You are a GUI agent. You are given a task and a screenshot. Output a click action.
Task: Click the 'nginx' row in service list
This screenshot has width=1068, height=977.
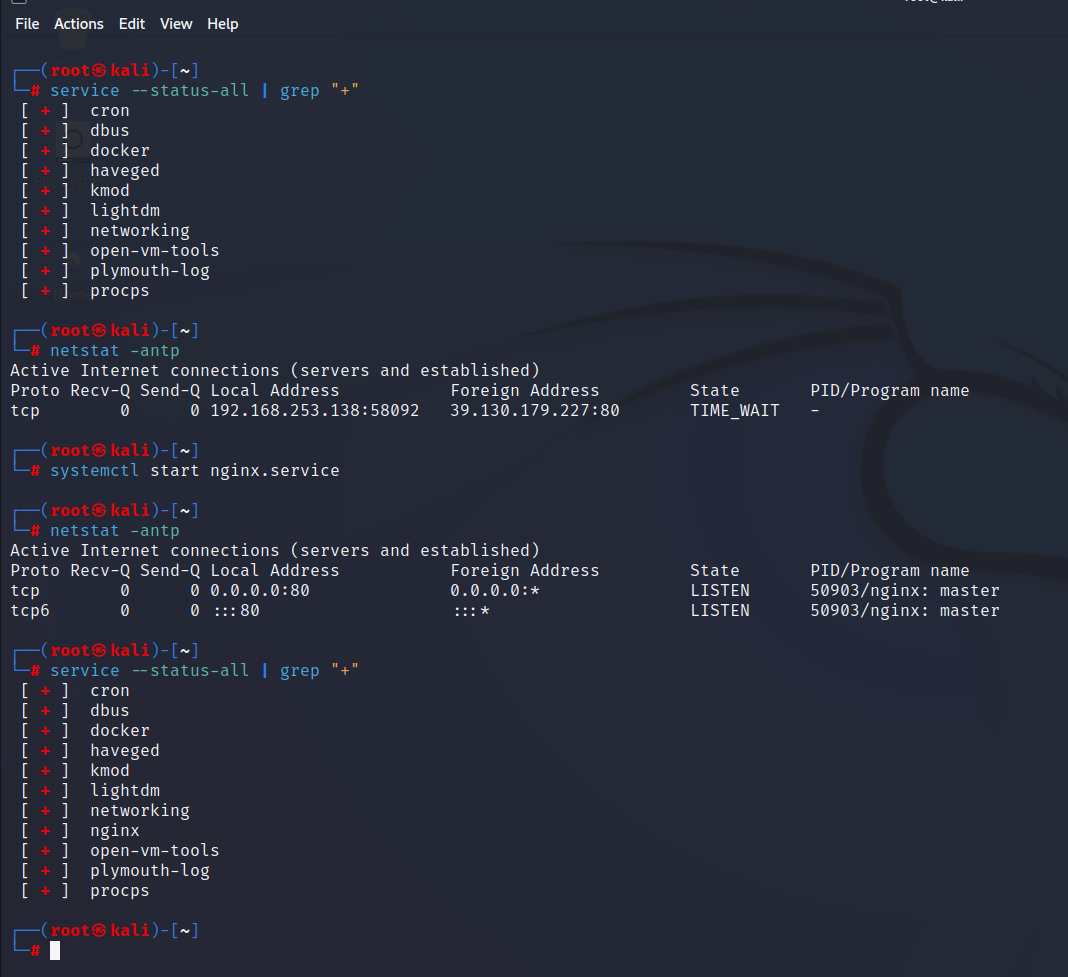(x=114, y=831)
